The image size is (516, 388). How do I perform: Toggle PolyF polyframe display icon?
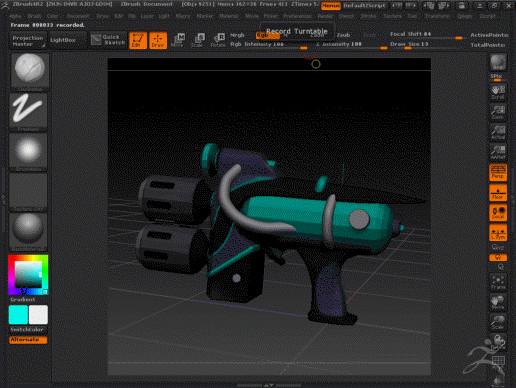point(498,361)
